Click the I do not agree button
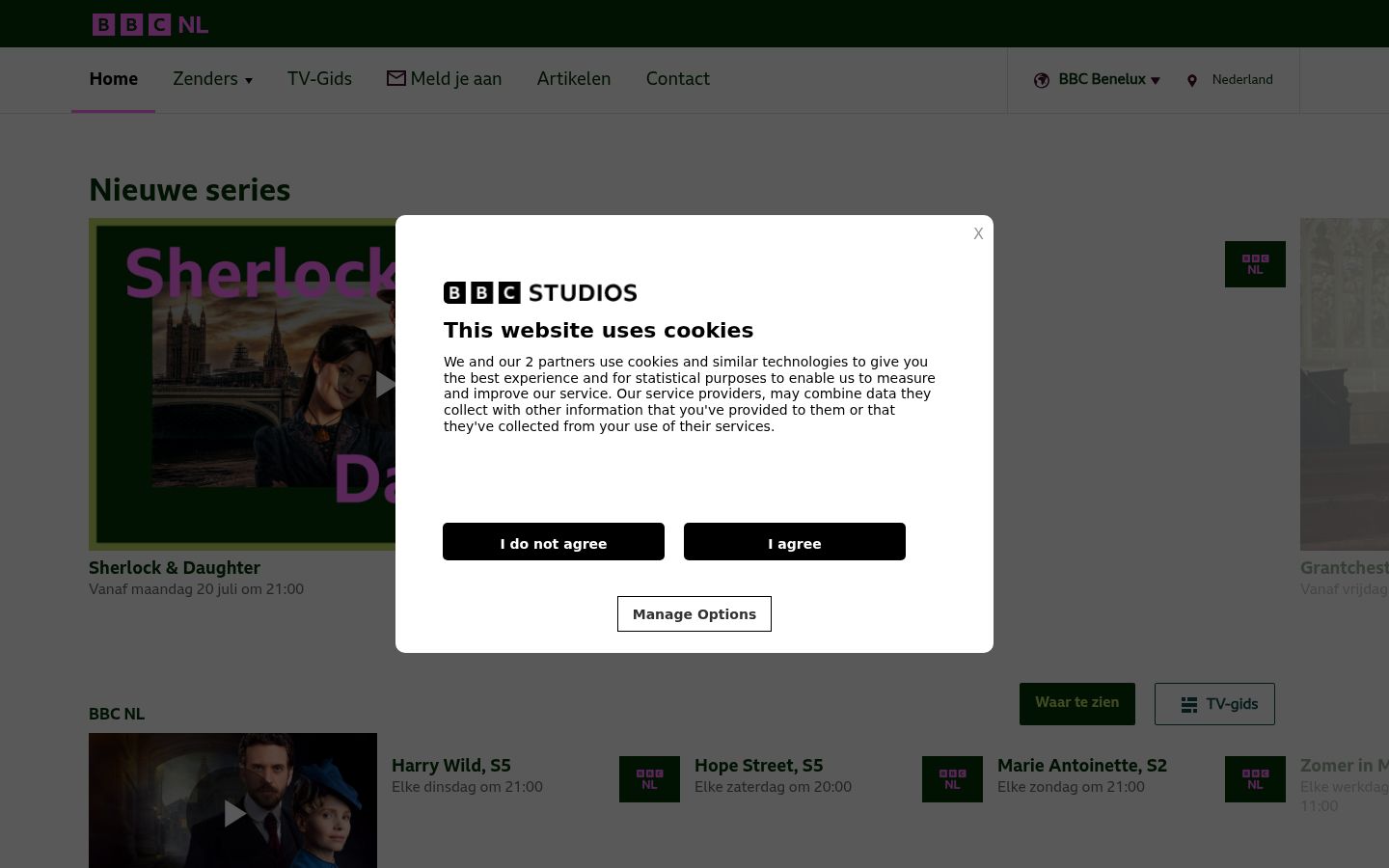This screenshot has width=1389, height=868. 554,542
